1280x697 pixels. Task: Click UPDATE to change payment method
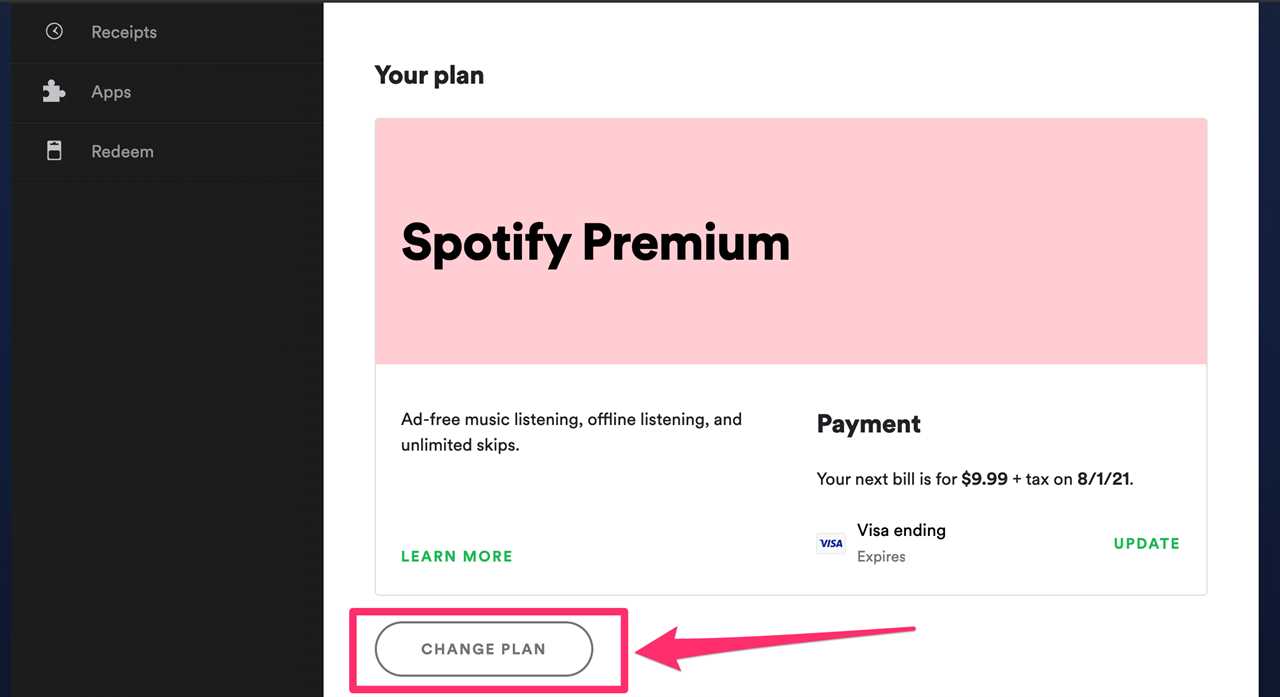point(1146,543)
